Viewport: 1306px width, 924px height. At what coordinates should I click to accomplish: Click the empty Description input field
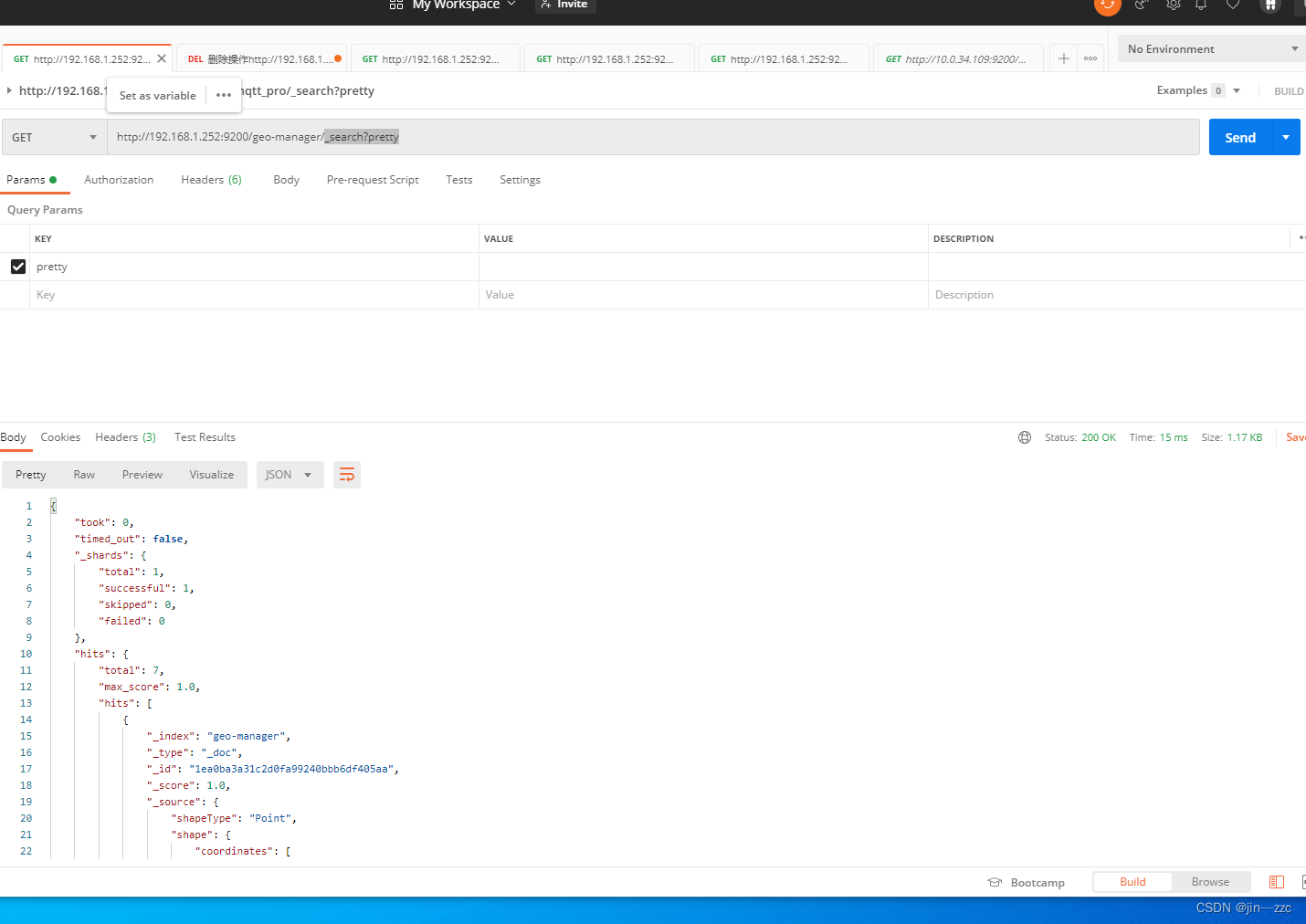[x=1117, y=295]
